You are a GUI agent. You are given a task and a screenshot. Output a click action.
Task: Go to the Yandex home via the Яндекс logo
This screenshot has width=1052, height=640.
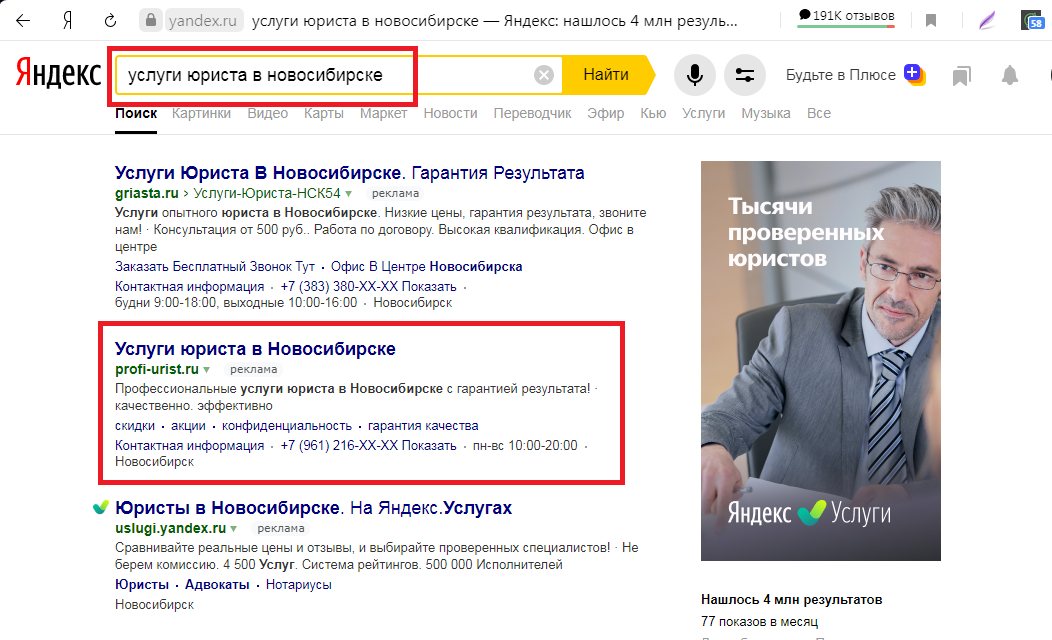[58, 74]
